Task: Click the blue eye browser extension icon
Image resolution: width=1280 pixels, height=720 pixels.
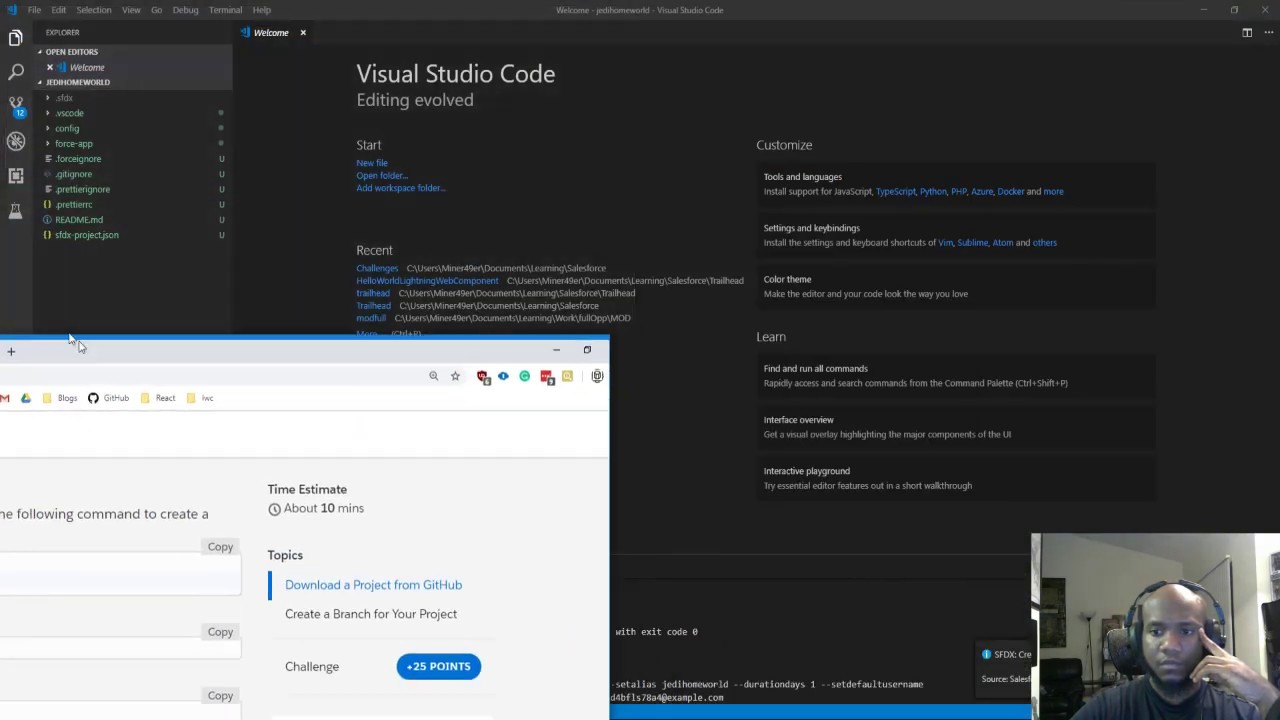Action: click(503, 376)
